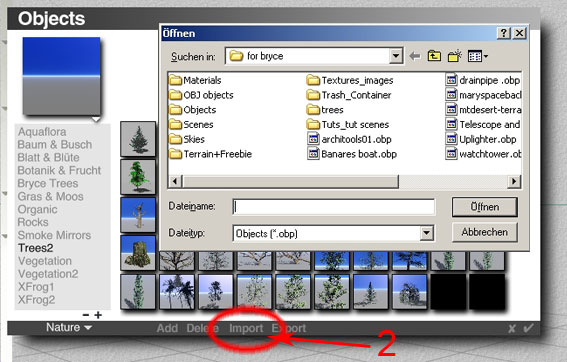Viewport: 567px width, 362px height.
Task: Click the checkmark to accept Objects library
Action: pyautogui.click(x=528, y=328)
